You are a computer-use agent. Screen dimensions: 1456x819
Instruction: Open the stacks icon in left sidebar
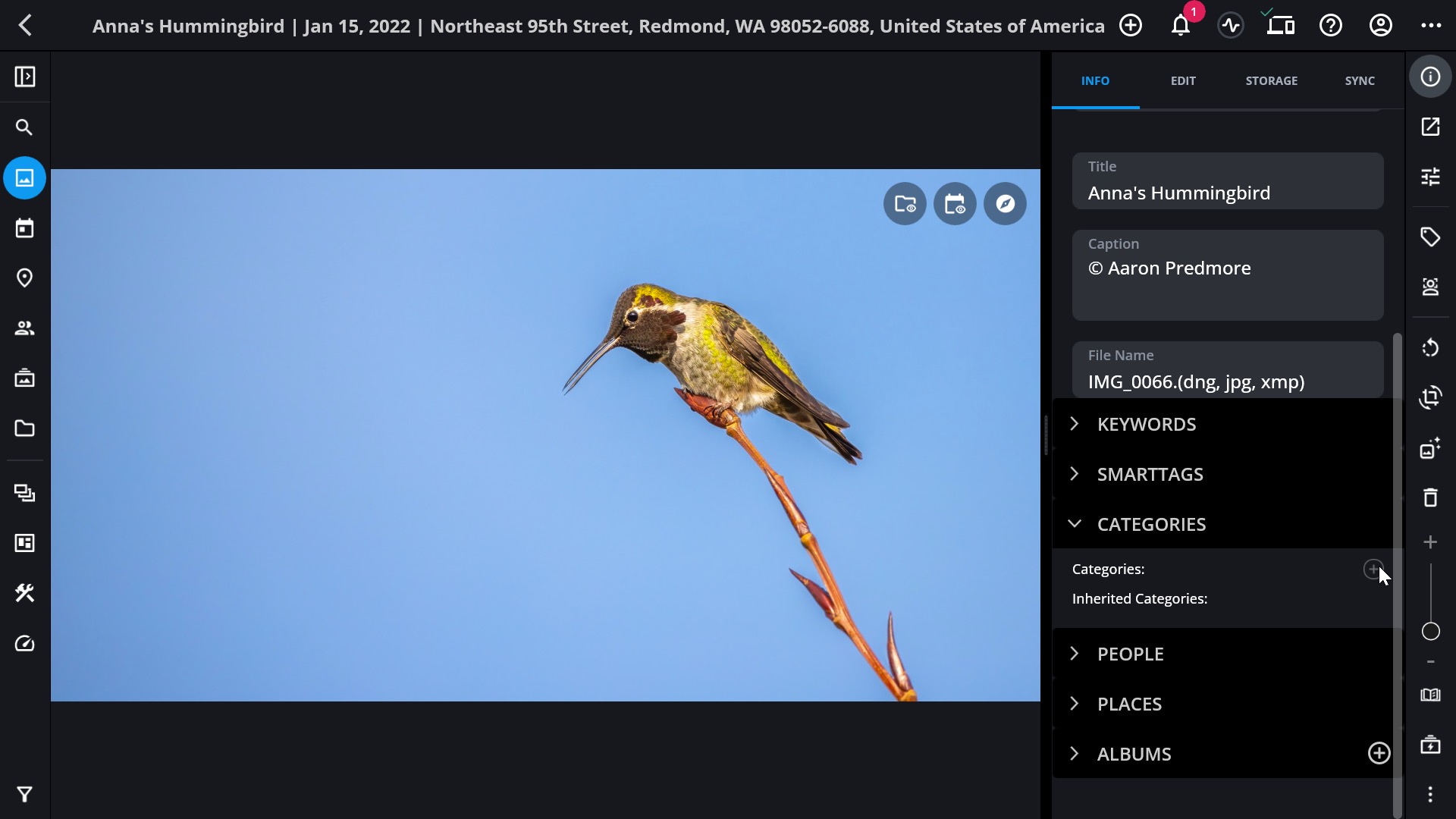pos(25,494)
